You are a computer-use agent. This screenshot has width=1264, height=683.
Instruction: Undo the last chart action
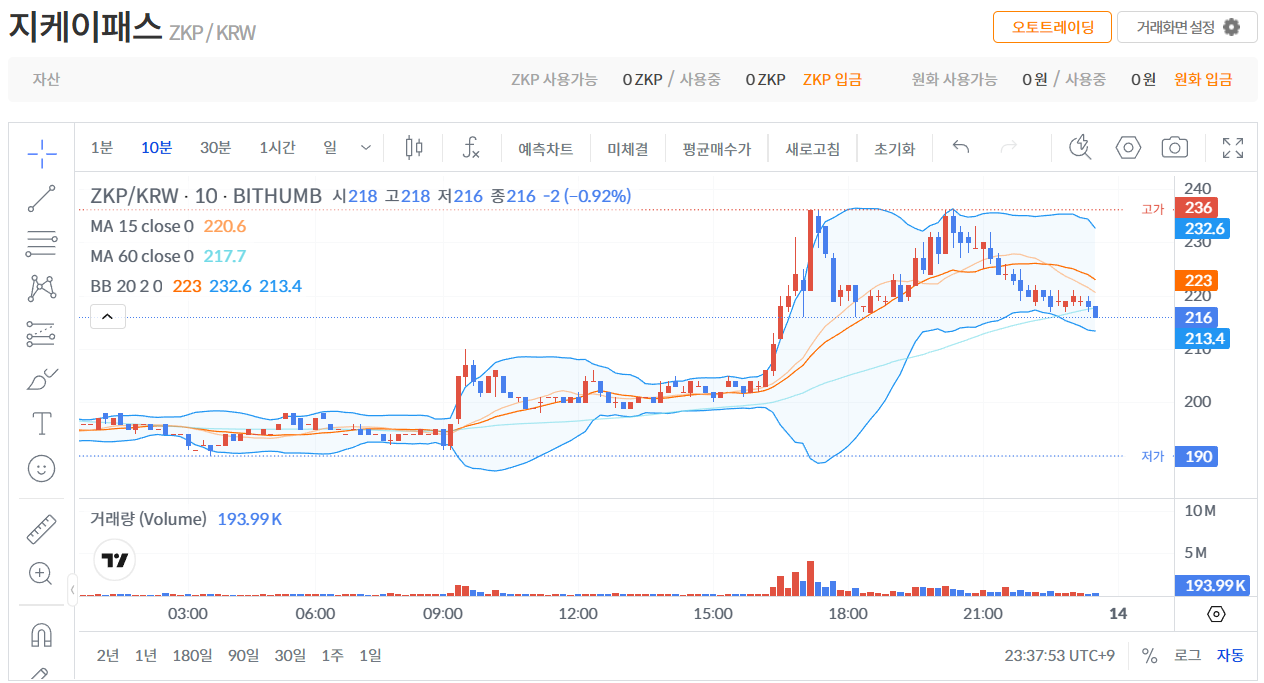point(960,146)
